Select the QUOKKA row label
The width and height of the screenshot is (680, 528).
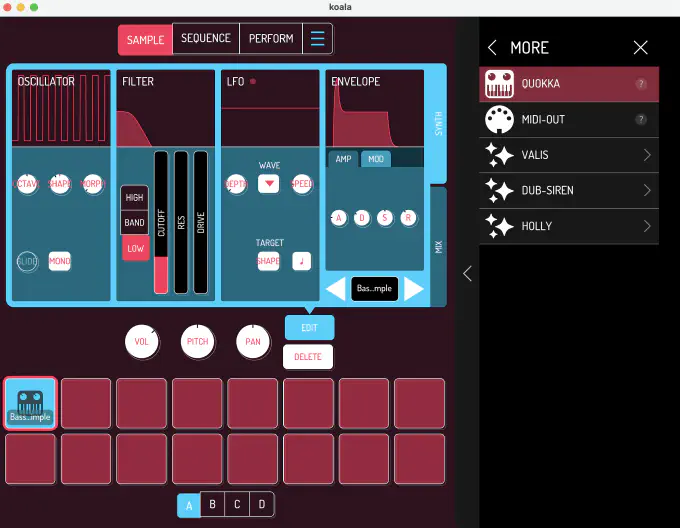540,84
